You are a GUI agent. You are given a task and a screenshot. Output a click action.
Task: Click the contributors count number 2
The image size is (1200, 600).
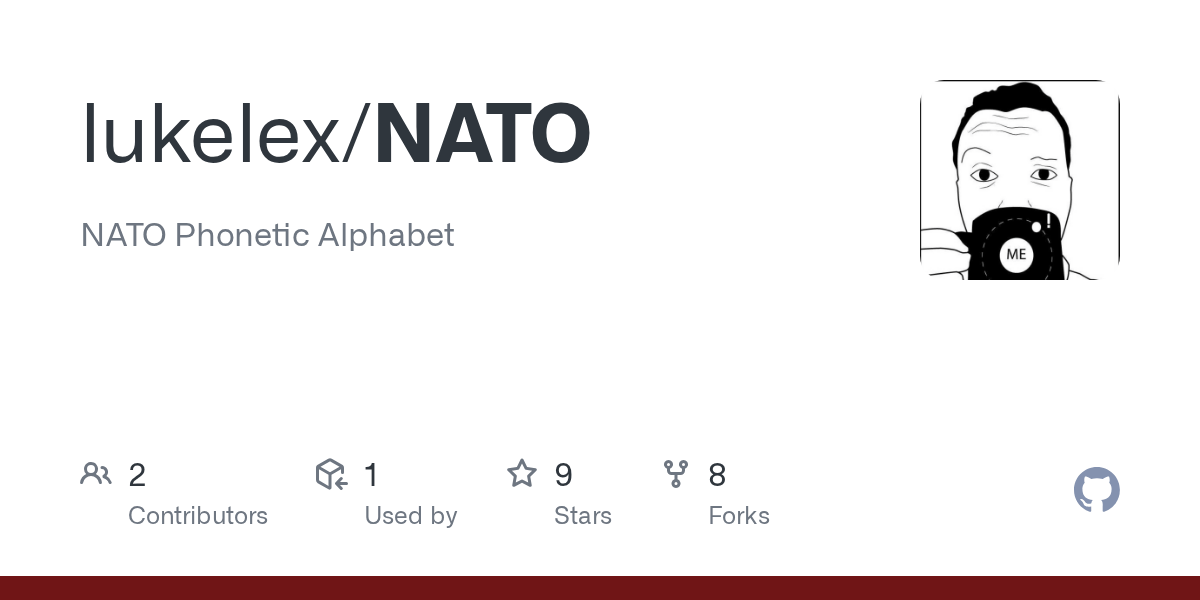(x=137, y=475)
